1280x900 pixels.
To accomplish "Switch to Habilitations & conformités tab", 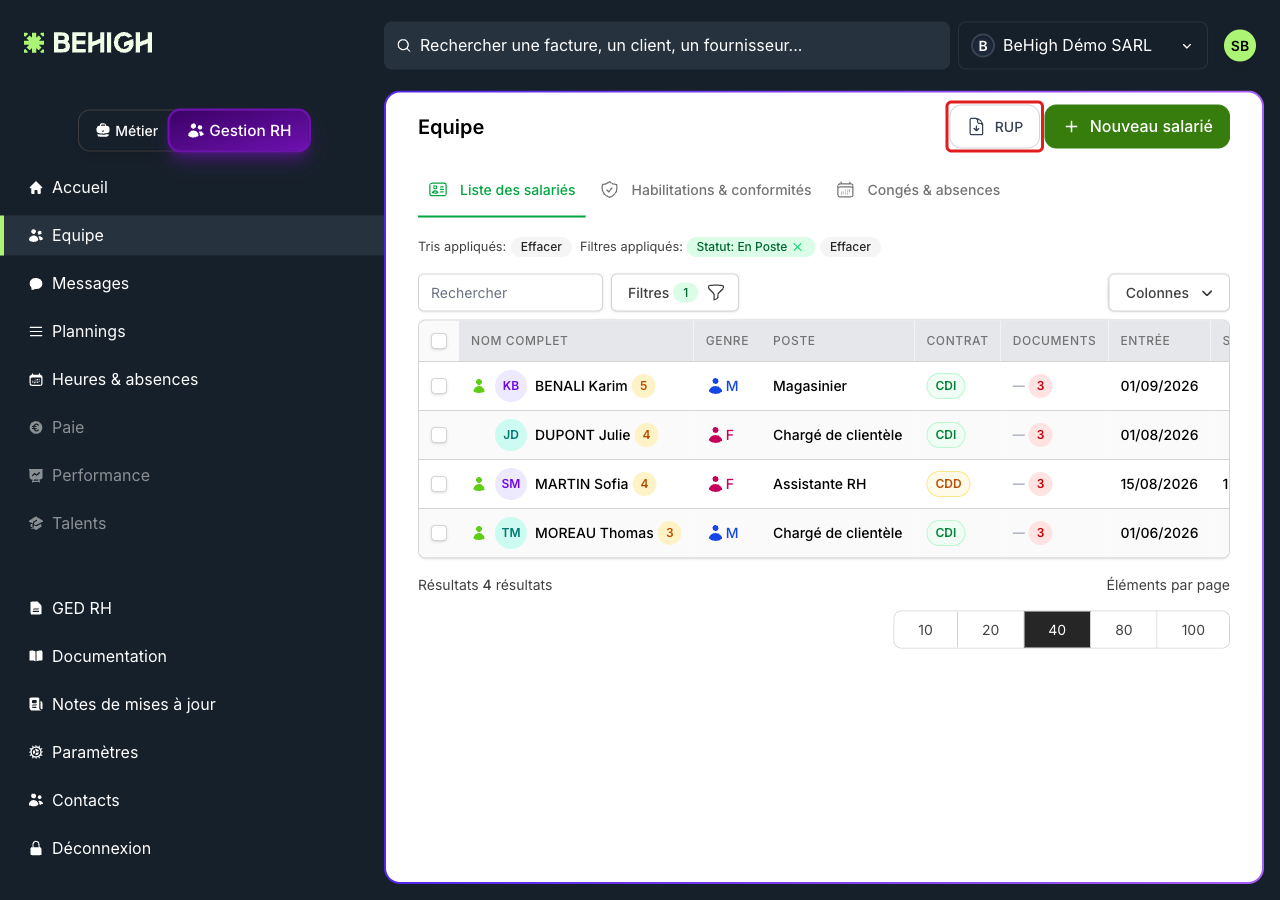I will point(706,190).
